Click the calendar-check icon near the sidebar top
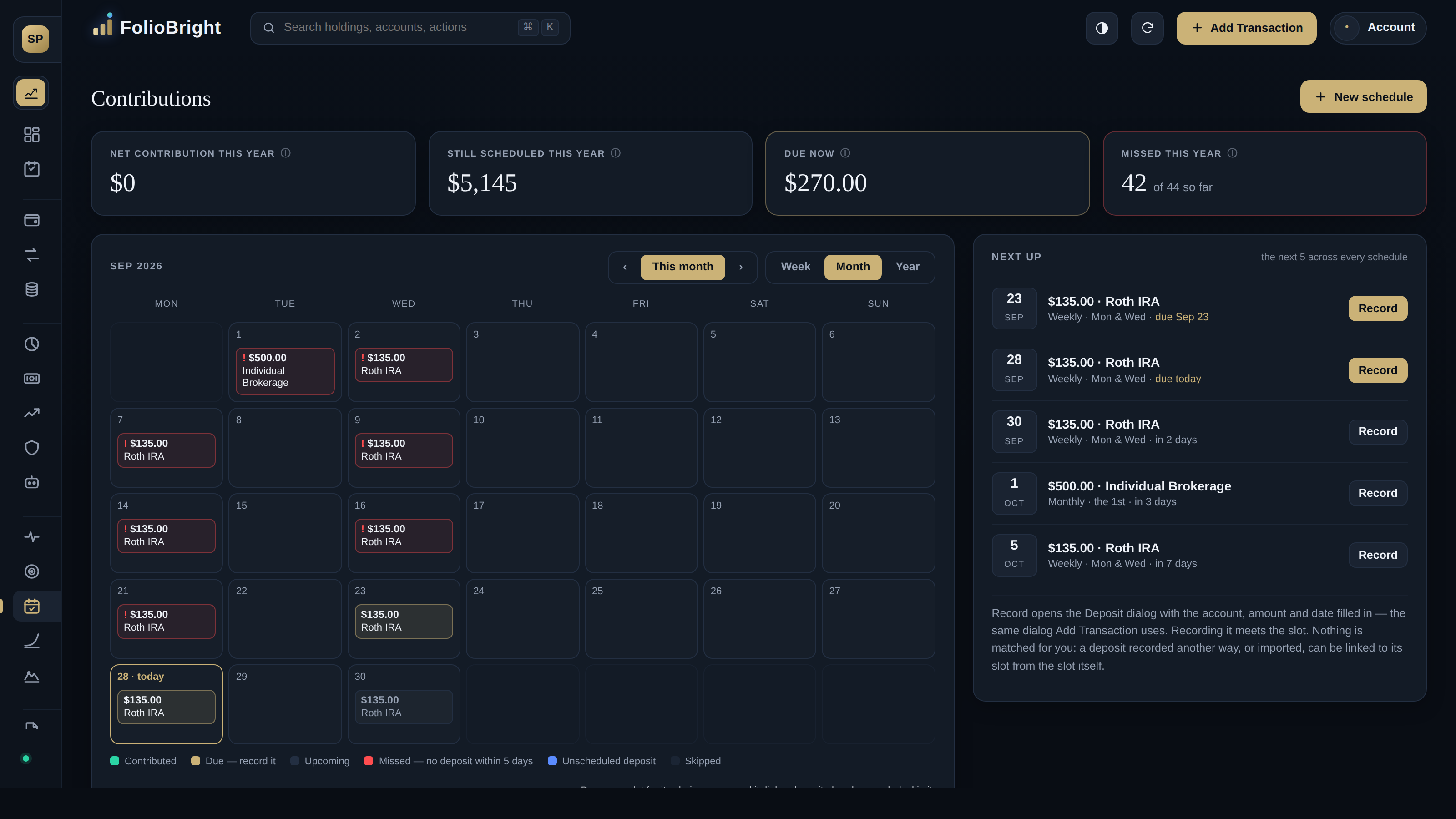Image resolution: width=1456 pixels, height=819 pixels. 32,169
